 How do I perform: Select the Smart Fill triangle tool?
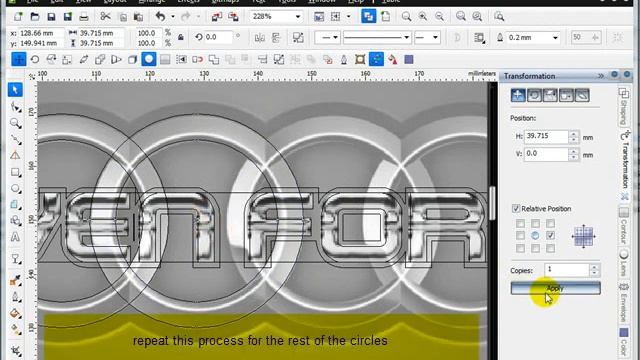tap(16, 156)
